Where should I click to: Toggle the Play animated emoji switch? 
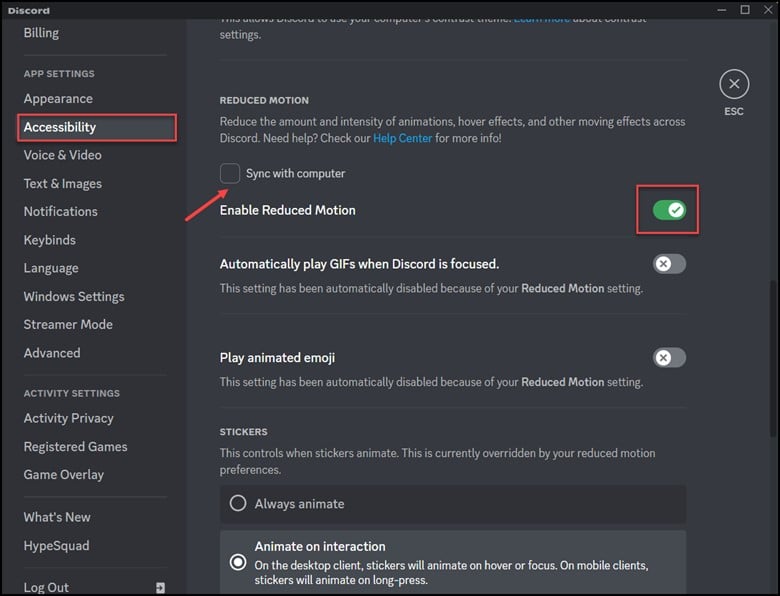click(668, 357)
